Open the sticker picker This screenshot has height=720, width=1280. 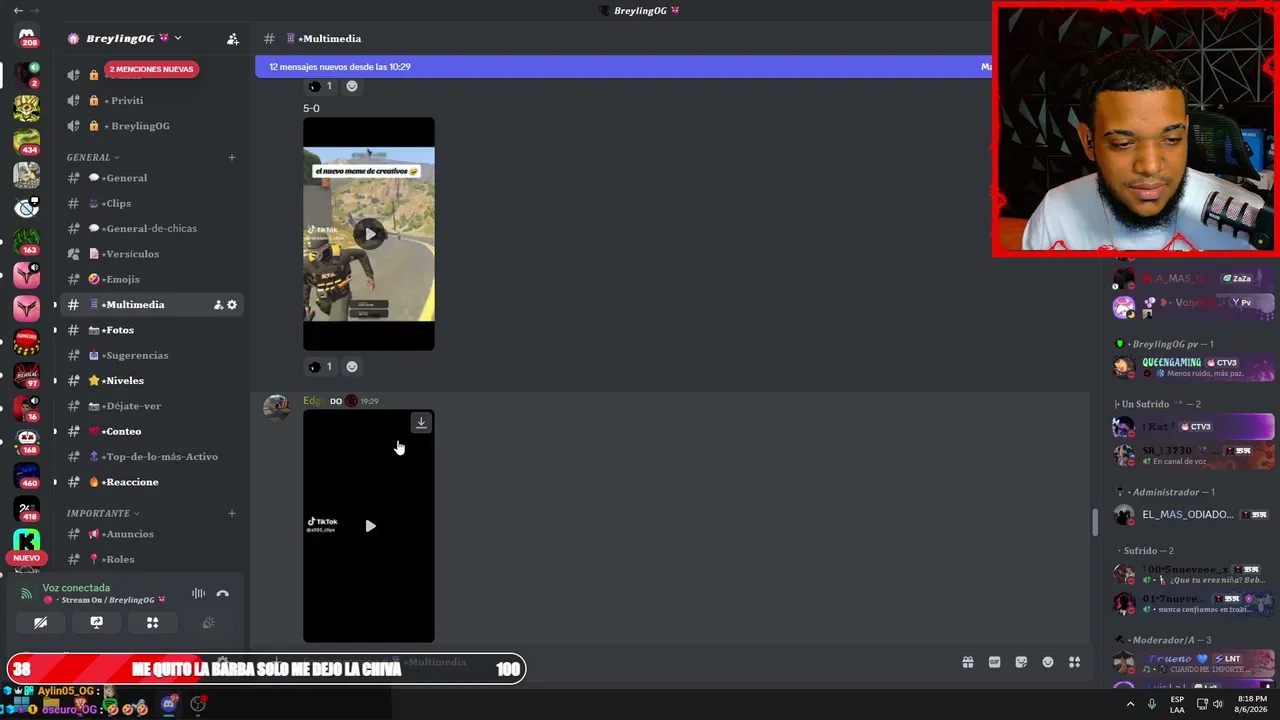pos(1021,662)
